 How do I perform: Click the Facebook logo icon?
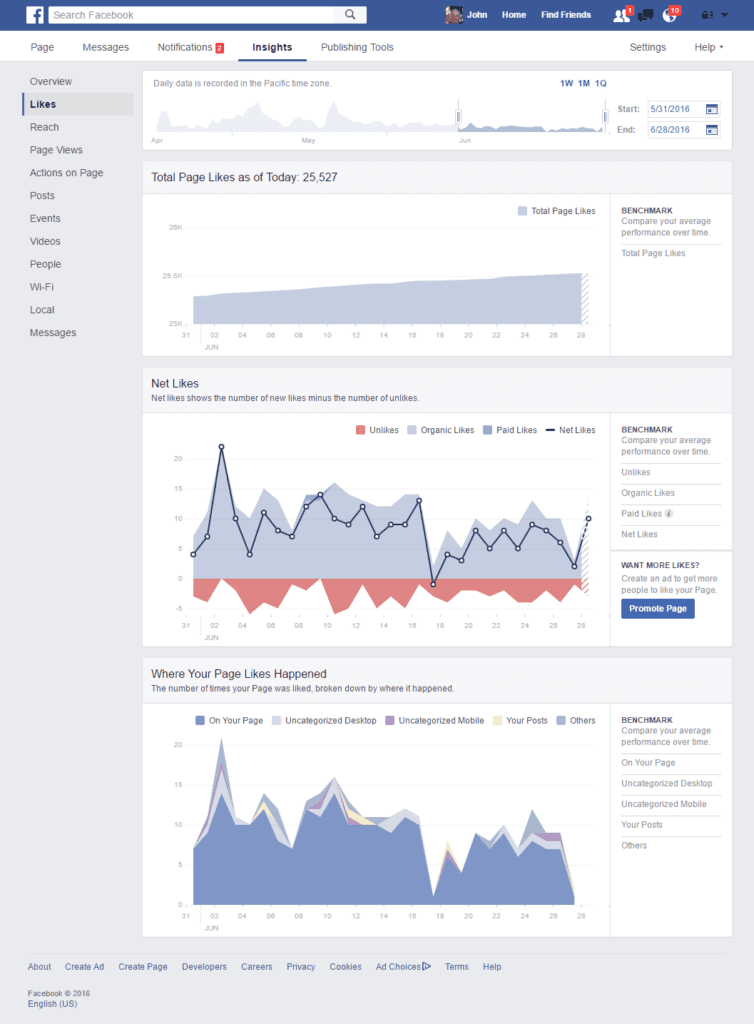click(x=35, y=15)
